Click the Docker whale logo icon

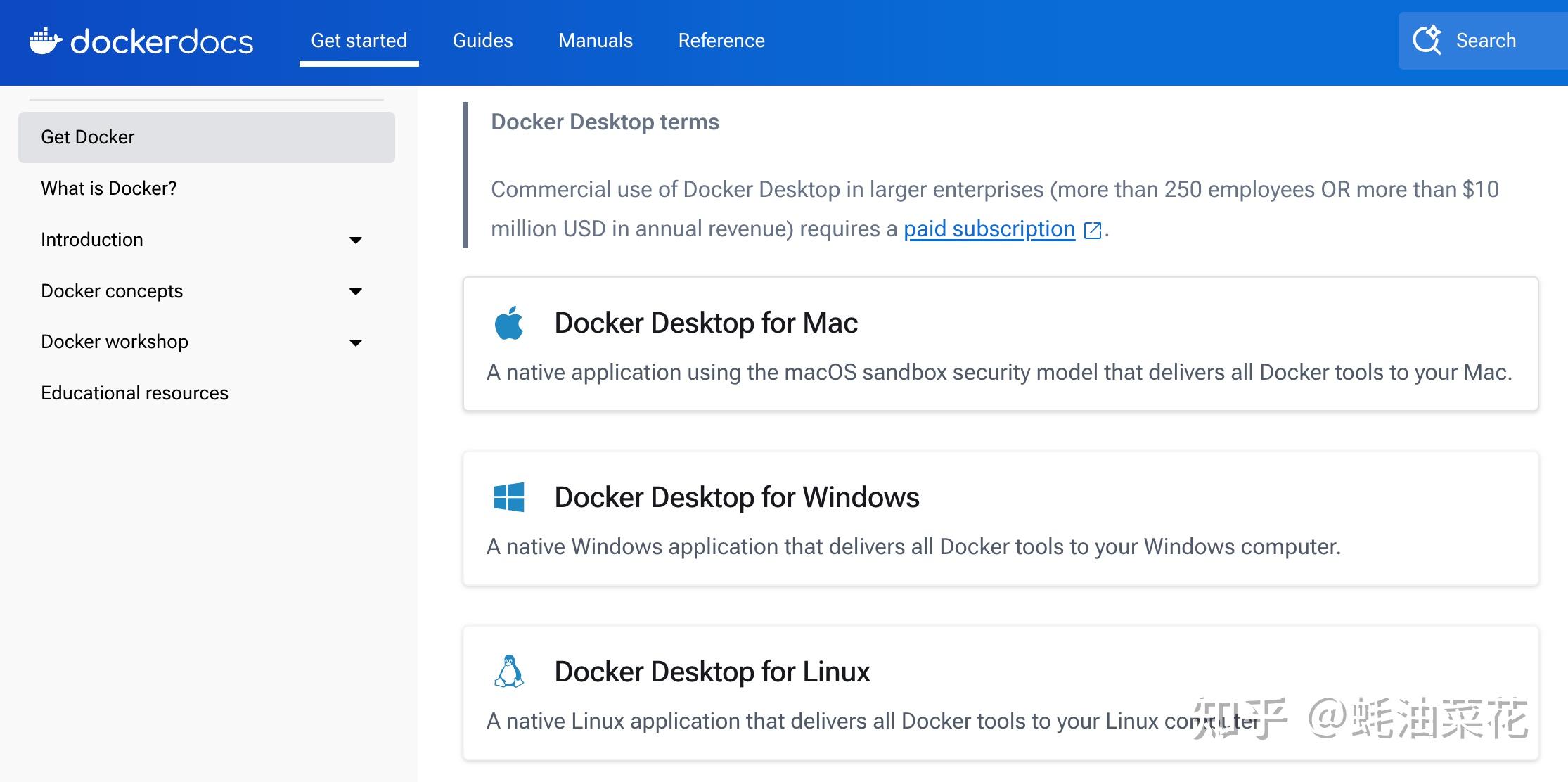point(46,41)
